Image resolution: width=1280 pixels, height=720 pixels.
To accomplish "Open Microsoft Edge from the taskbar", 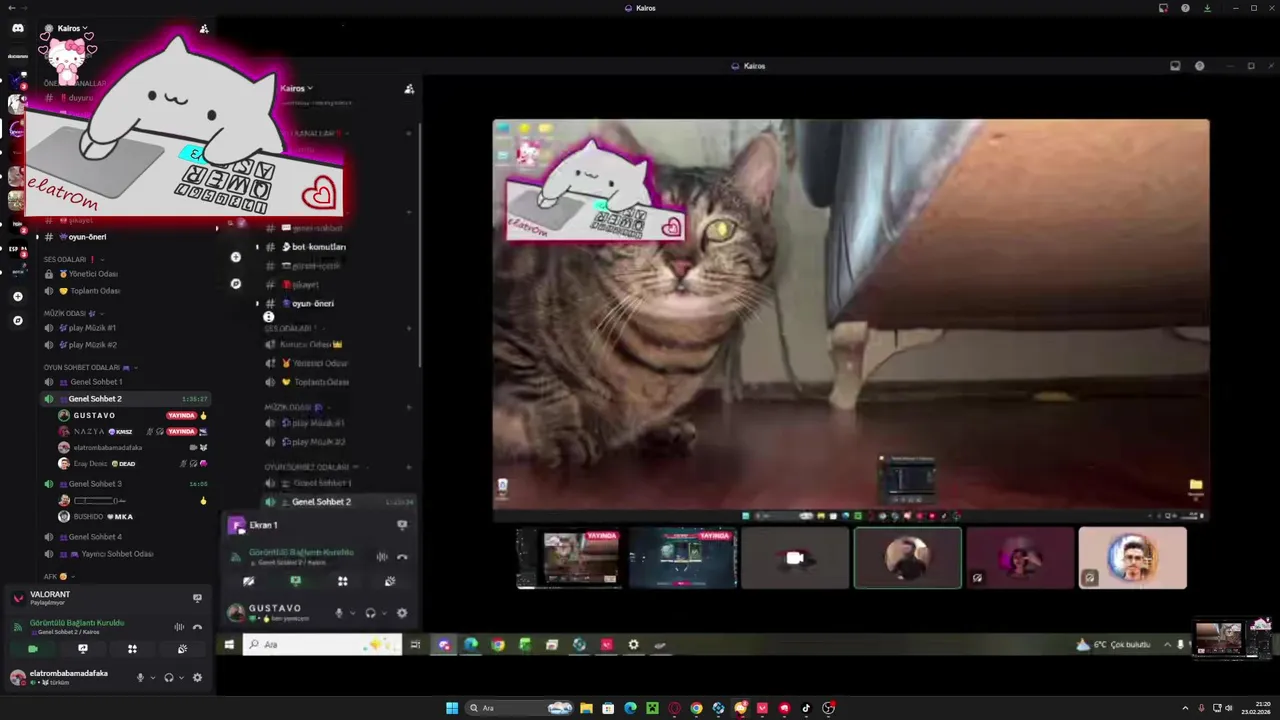I will [x=630, y=708].
